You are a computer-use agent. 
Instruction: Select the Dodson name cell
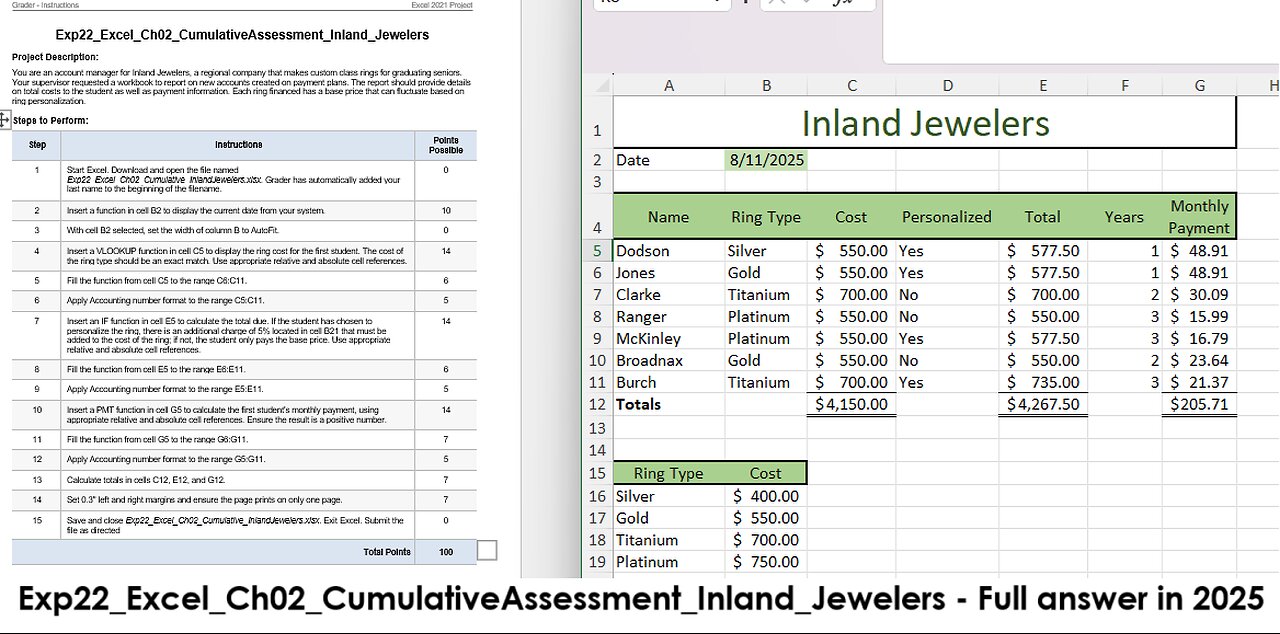tap(669, 251)
